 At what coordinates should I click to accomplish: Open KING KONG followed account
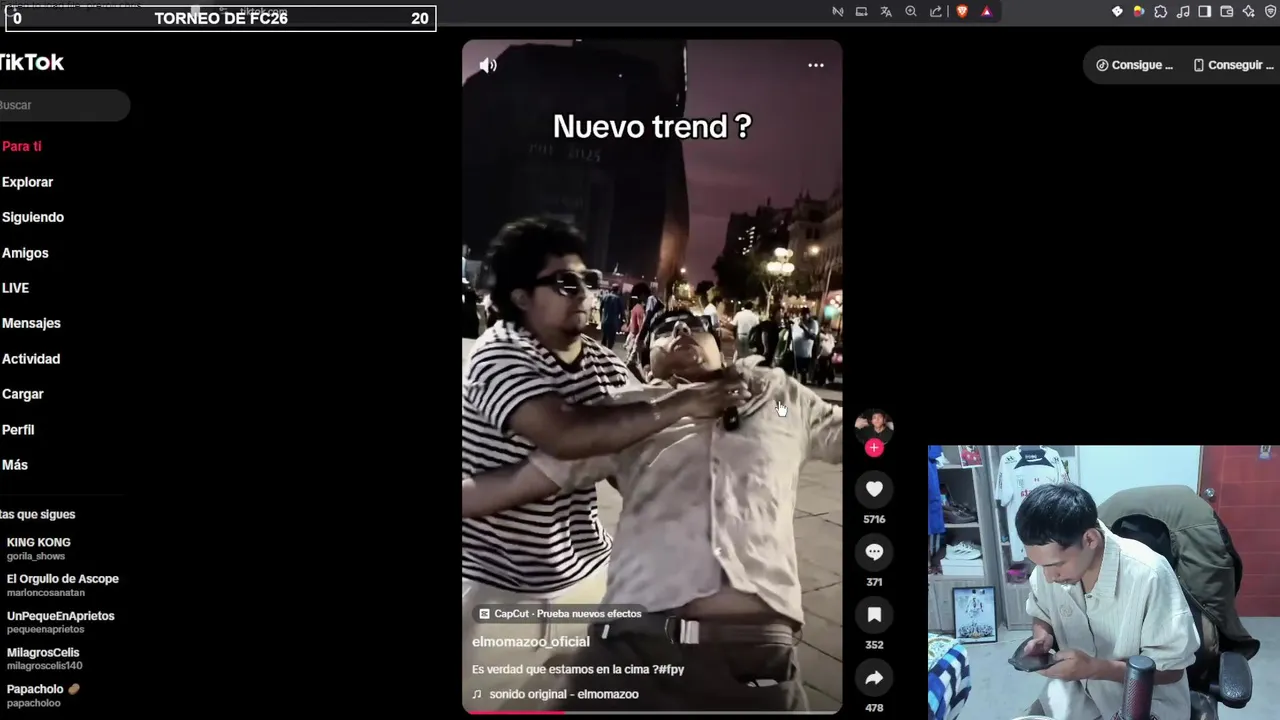tap(38, 548)
